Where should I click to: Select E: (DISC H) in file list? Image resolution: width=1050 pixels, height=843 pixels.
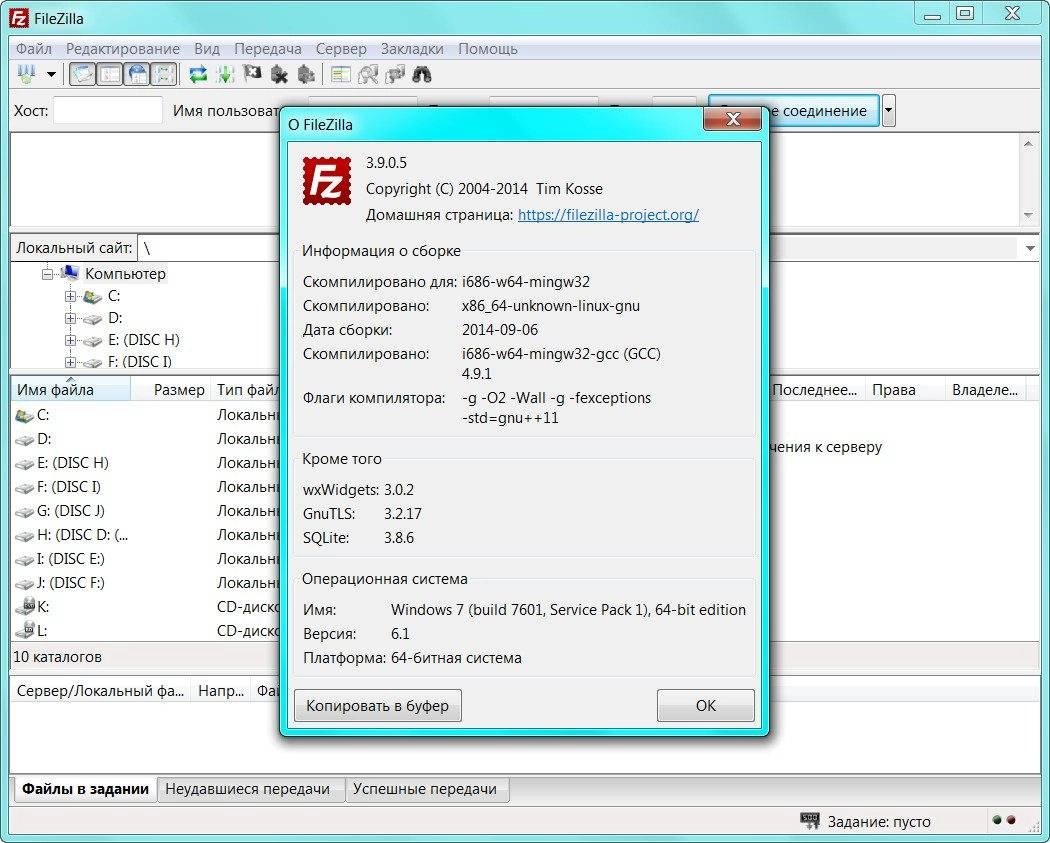point(71,463)
